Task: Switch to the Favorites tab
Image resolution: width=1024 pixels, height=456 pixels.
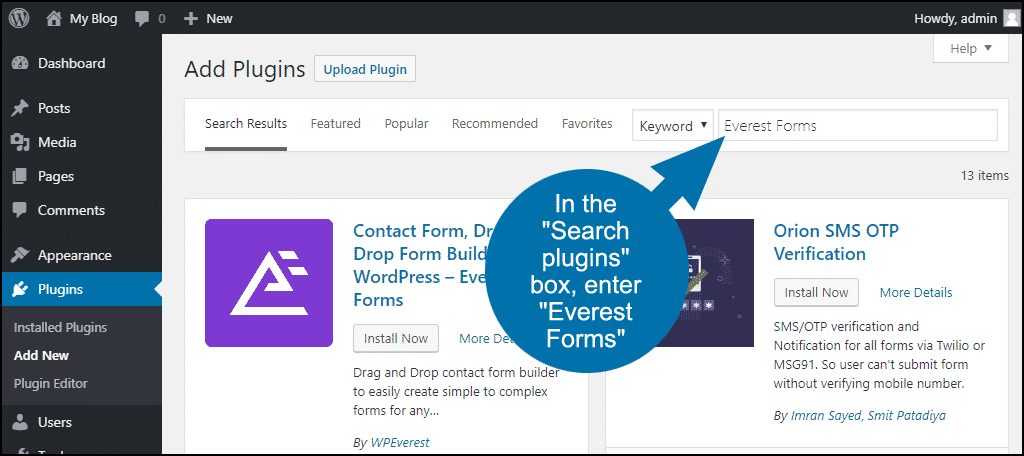Action: pos(587,123)
